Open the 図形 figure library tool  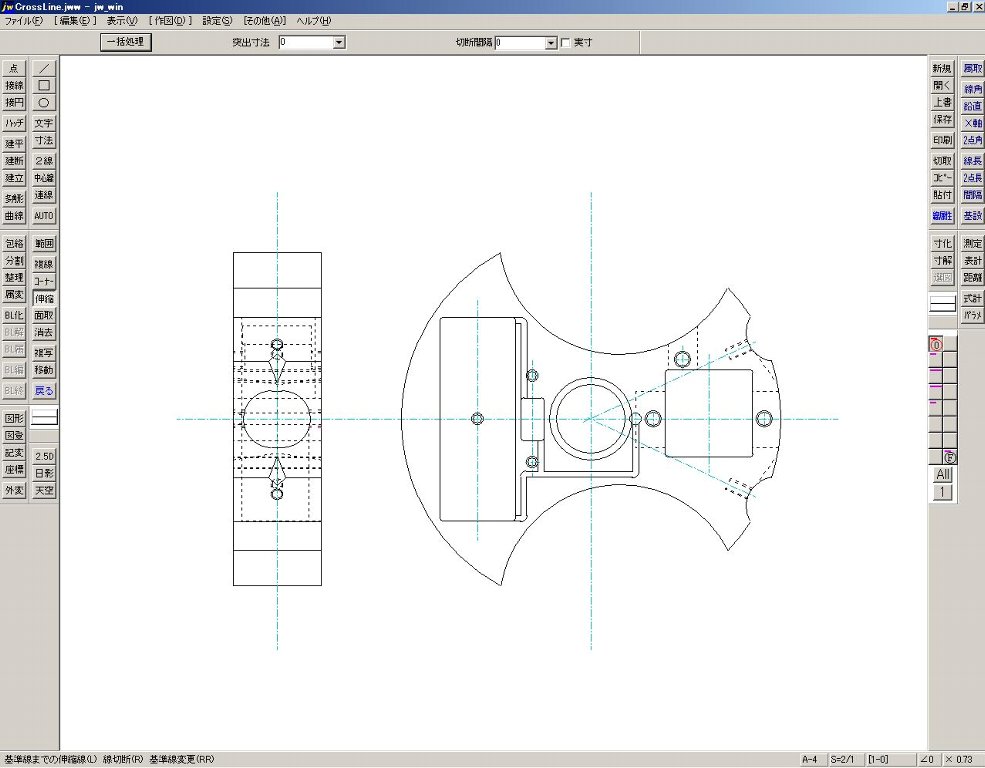click(x=14, y=419)
